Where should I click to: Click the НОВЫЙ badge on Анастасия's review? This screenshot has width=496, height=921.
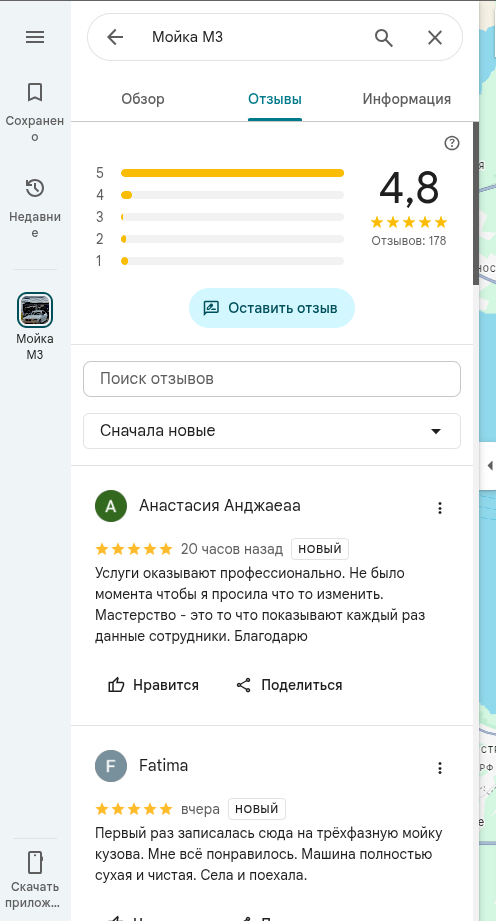coord(320,549)
